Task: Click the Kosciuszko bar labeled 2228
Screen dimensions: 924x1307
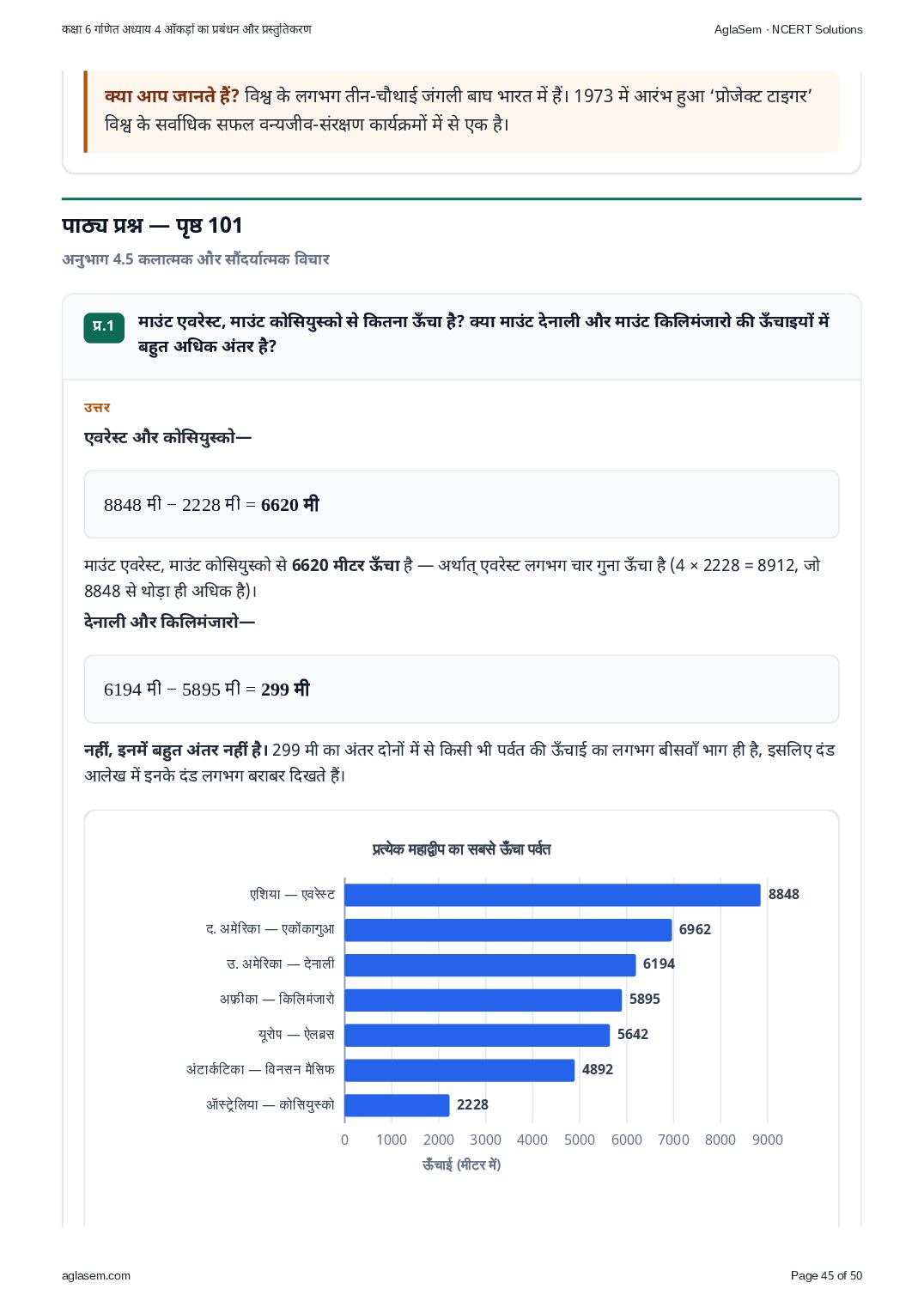Action: pos(397,1106)
